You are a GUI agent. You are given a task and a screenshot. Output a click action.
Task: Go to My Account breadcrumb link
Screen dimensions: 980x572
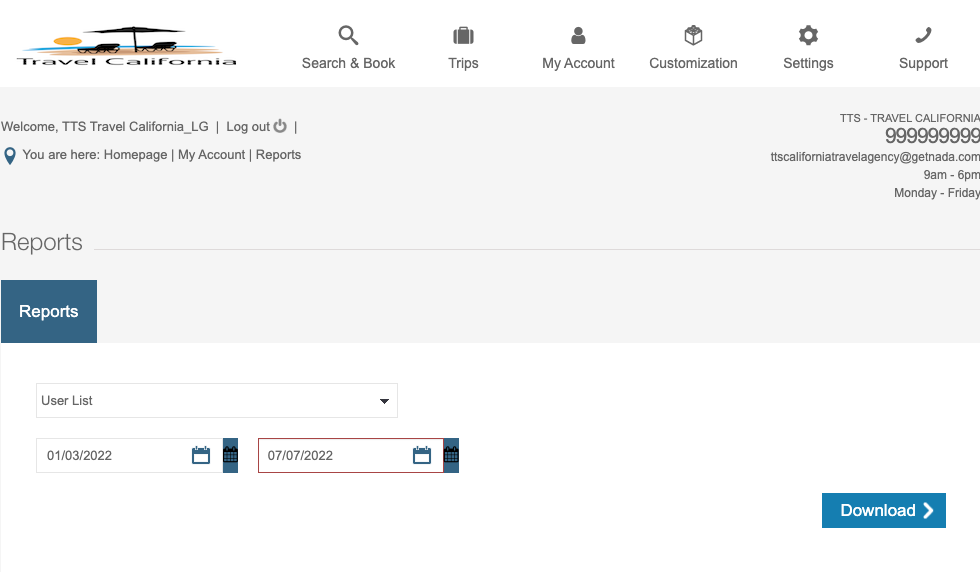[x=211, y=154]
